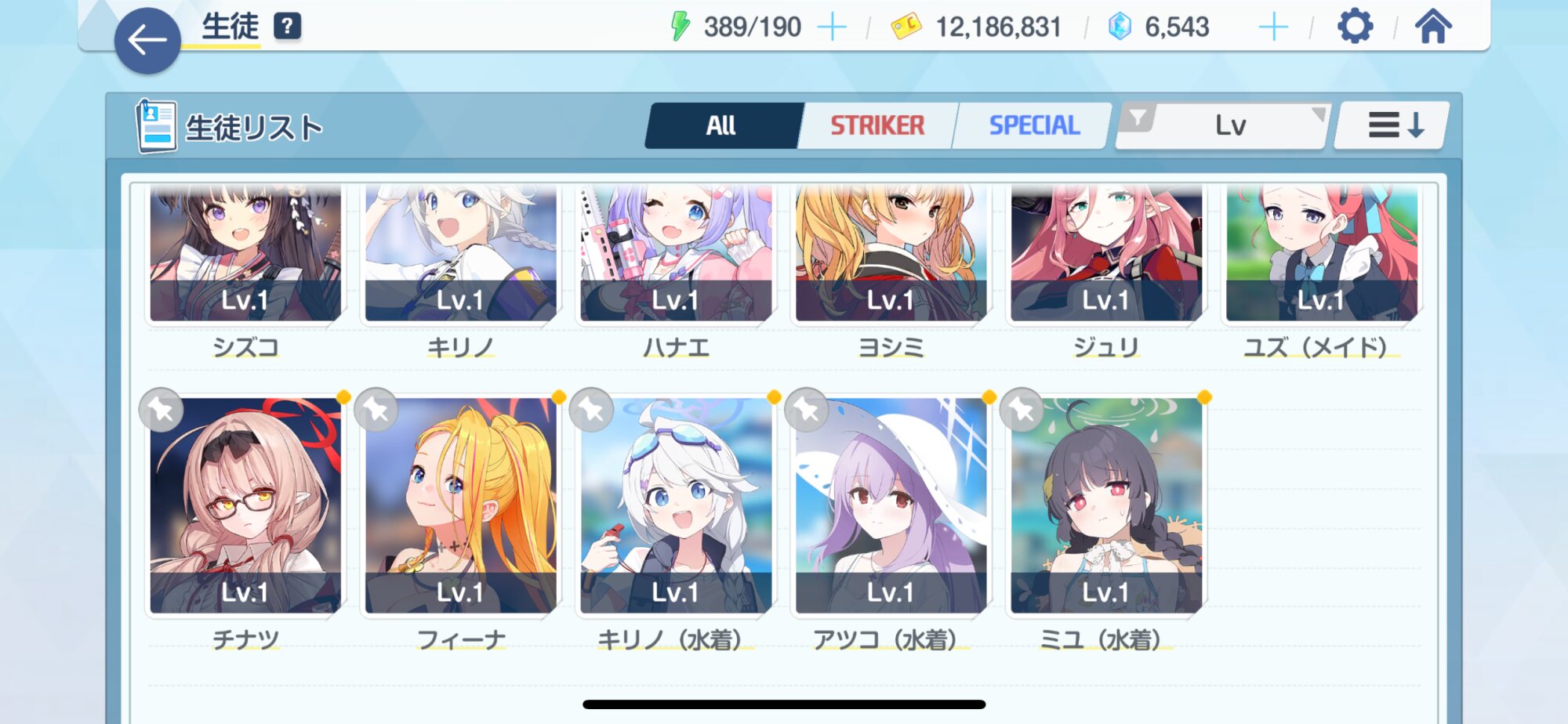Tap the gold credits coin icon
1568x724 pixels.
coord(906,27)
